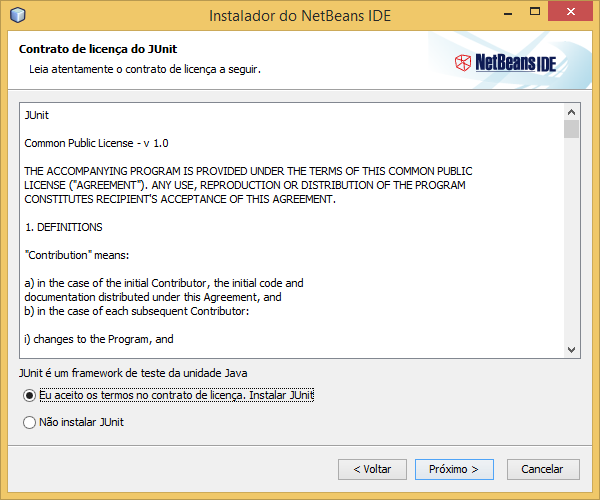Screen dimensions: 600x500
Task: Click 'JUnit é um framework de teste' description
Action: (133, 373)
